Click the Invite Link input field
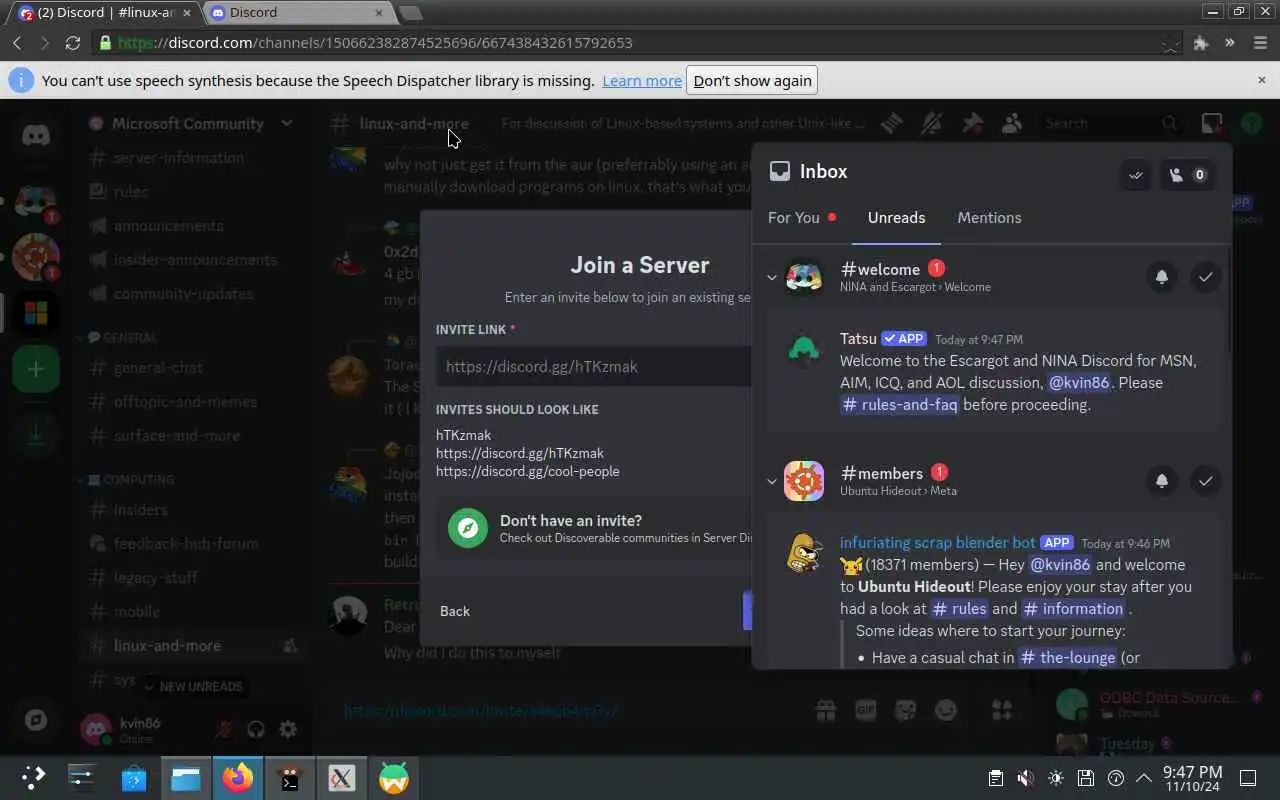The image size is (1280, 800). click(x=594, y=366)
